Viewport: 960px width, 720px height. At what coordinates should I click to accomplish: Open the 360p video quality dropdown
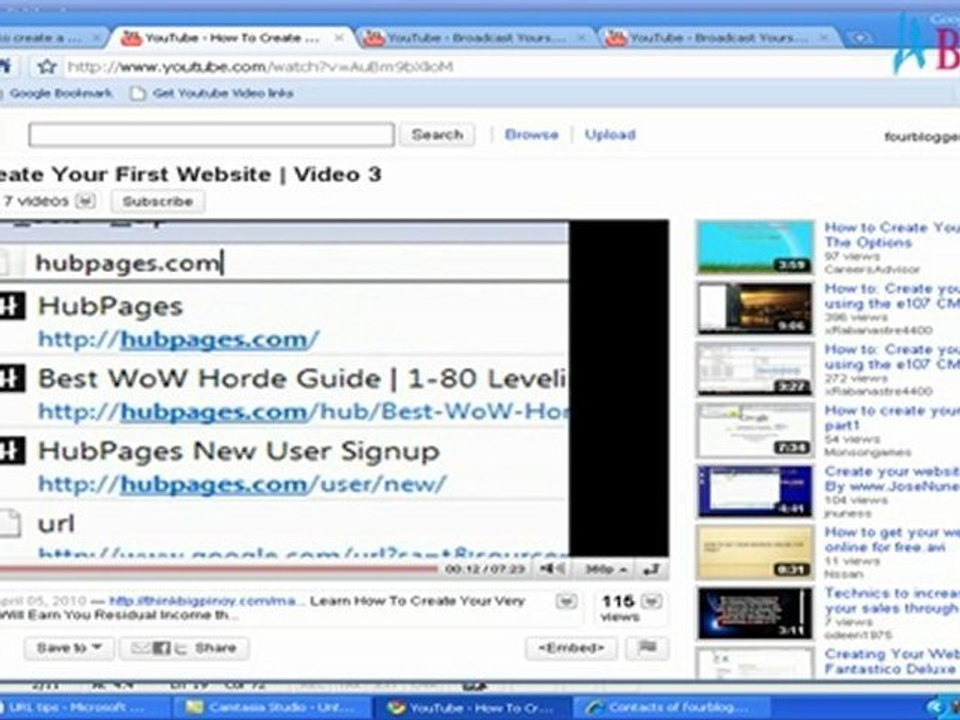click(x=604, y=569)
